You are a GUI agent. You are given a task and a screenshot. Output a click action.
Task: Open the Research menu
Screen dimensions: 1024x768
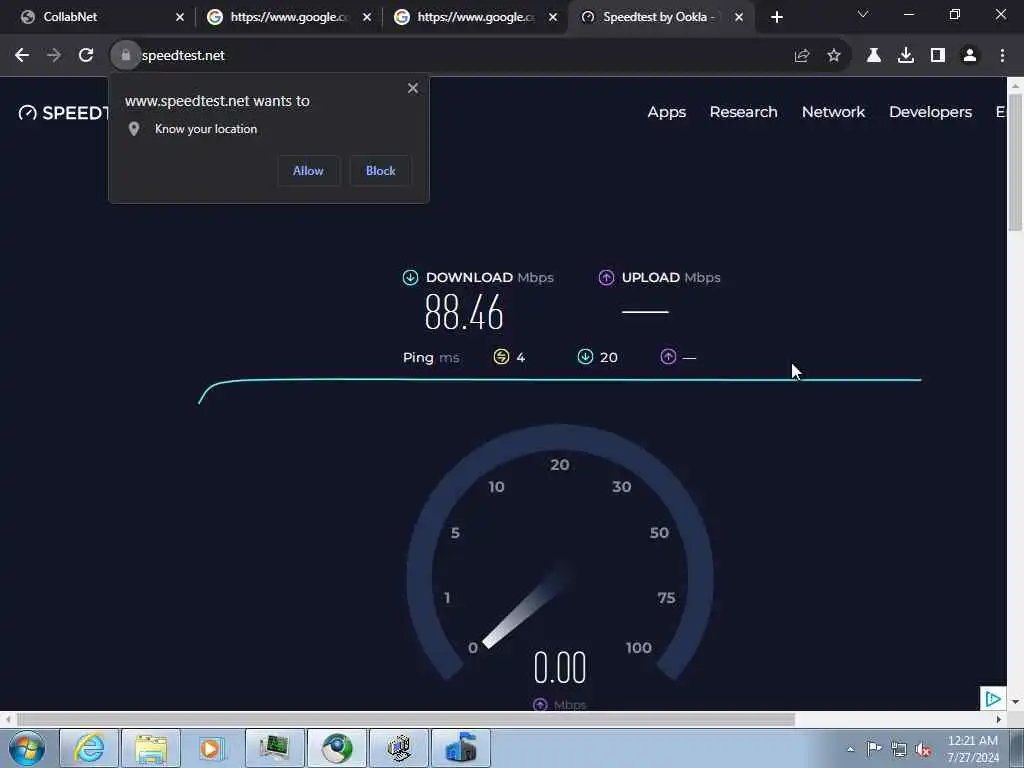[x=743, y=112]
